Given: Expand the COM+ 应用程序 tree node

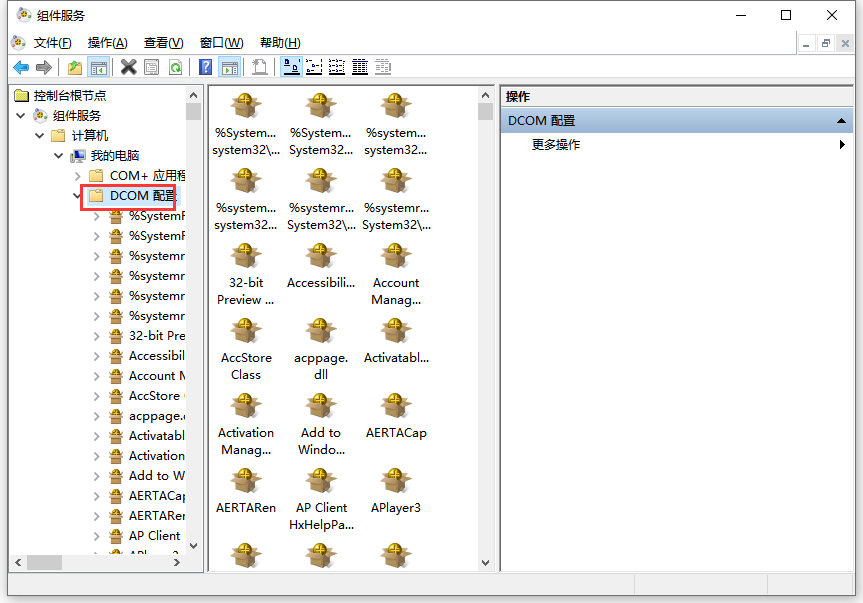Looking at the screenshot, I should (78, 176).
